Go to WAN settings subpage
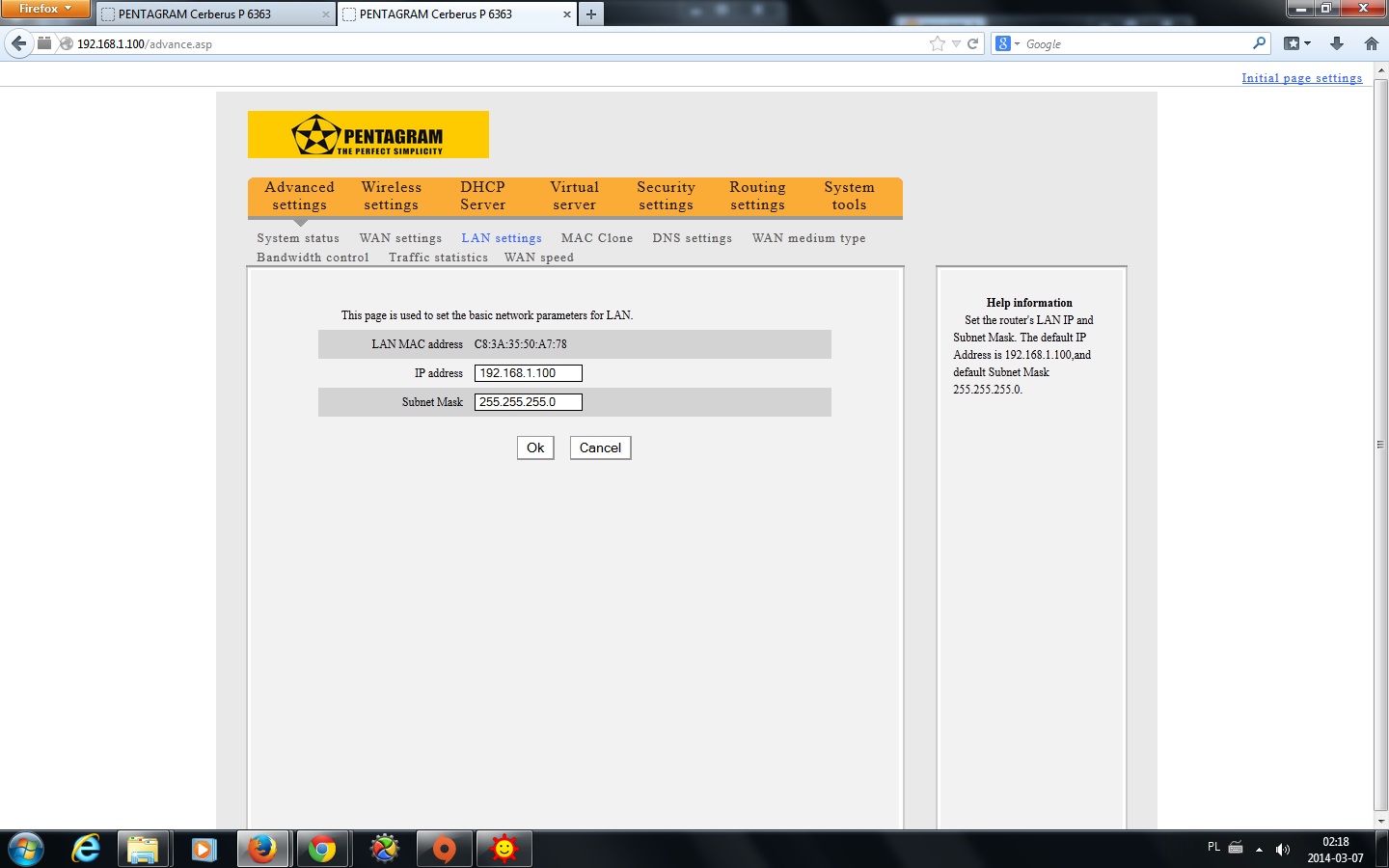1389x868 pixels. (400, 238)
